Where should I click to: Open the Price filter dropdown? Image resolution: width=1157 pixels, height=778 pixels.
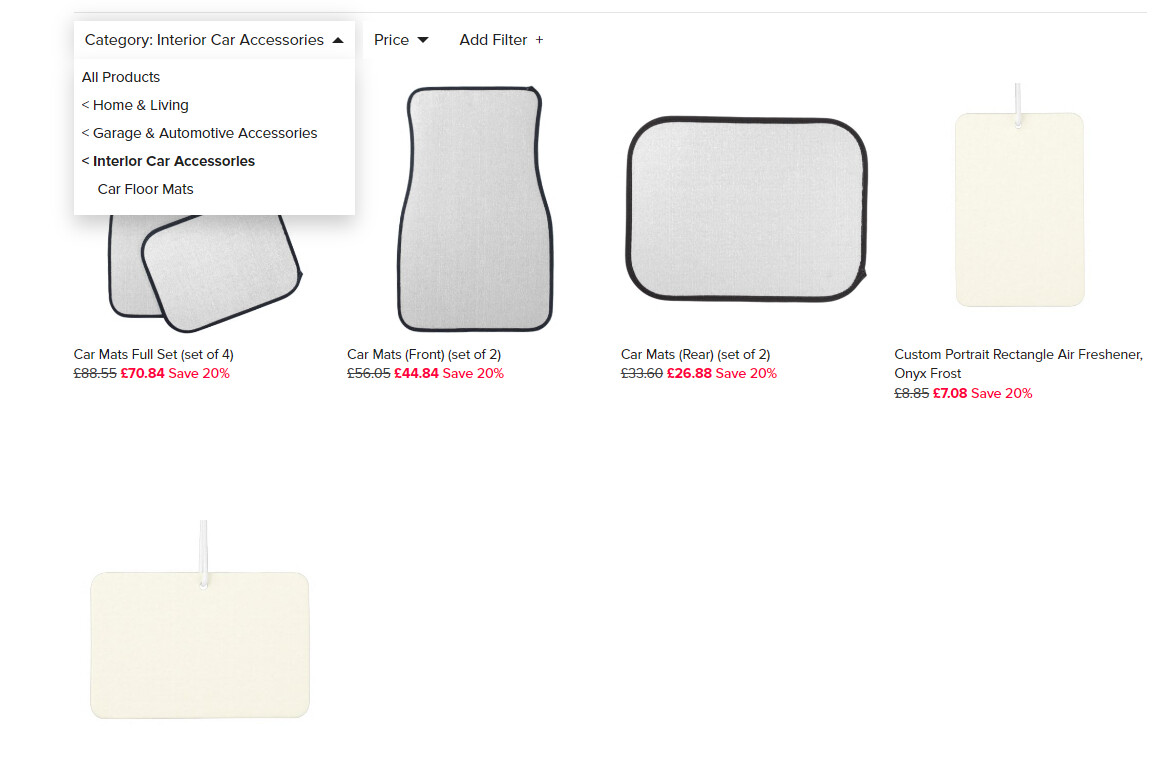pos(401,40)
